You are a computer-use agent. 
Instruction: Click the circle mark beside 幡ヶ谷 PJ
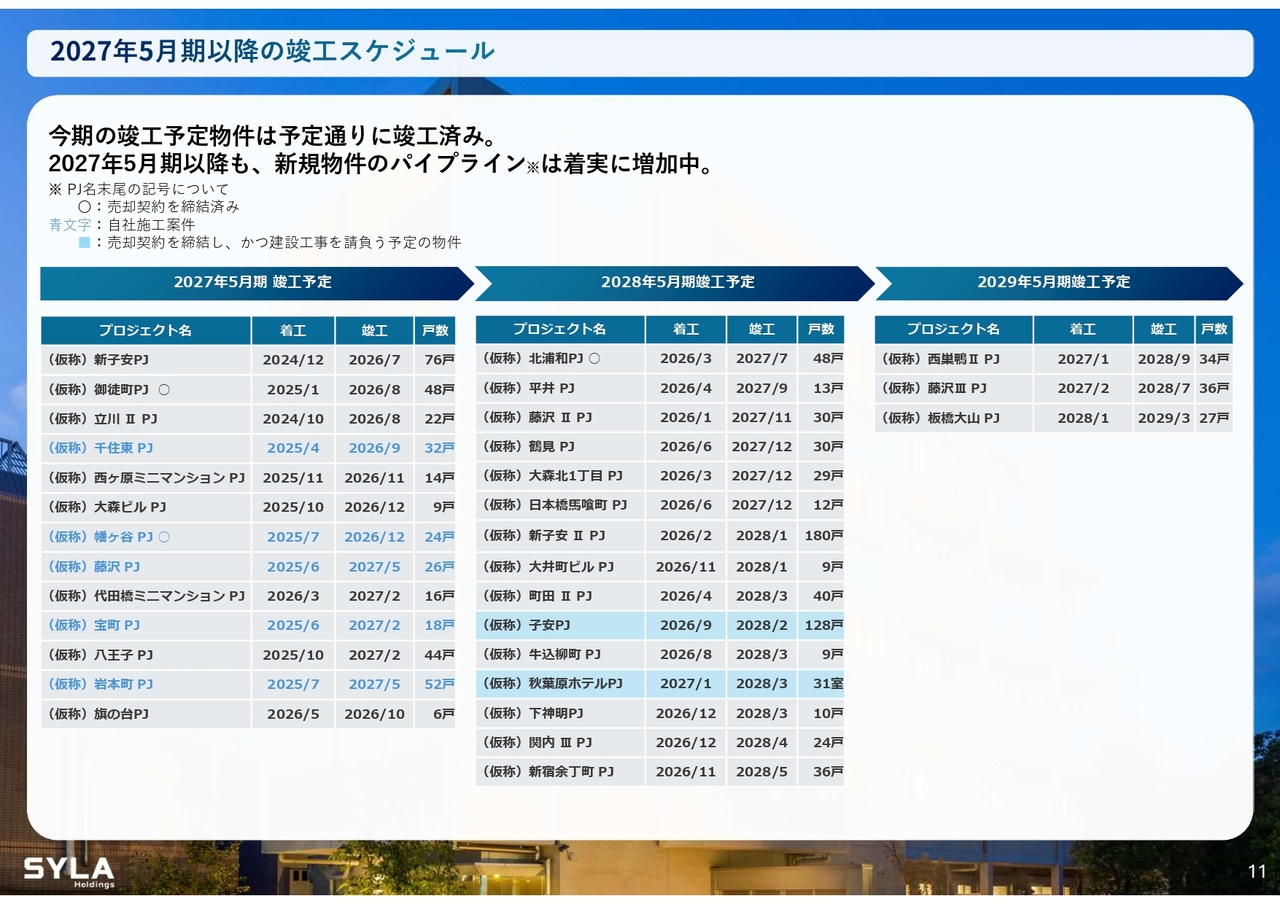coord(164,537)
